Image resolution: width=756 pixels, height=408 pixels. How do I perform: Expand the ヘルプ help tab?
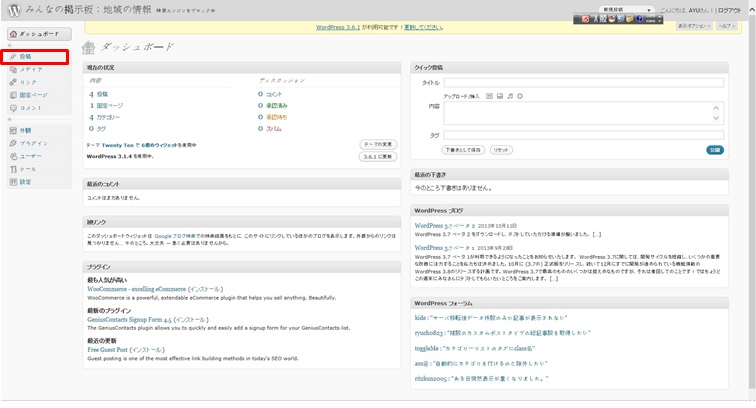coord(726,26)
